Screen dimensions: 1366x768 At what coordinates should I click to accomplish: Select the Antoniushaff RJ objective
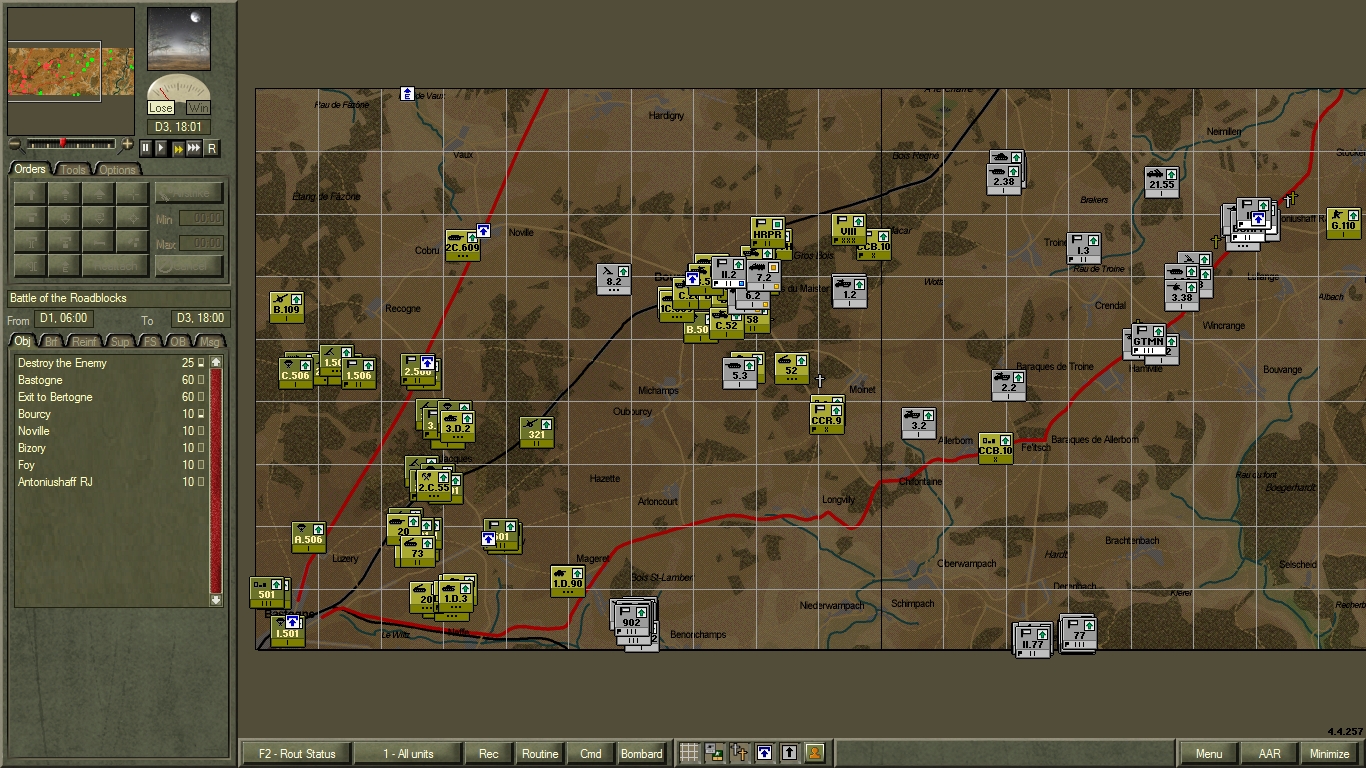coord(111,482)
